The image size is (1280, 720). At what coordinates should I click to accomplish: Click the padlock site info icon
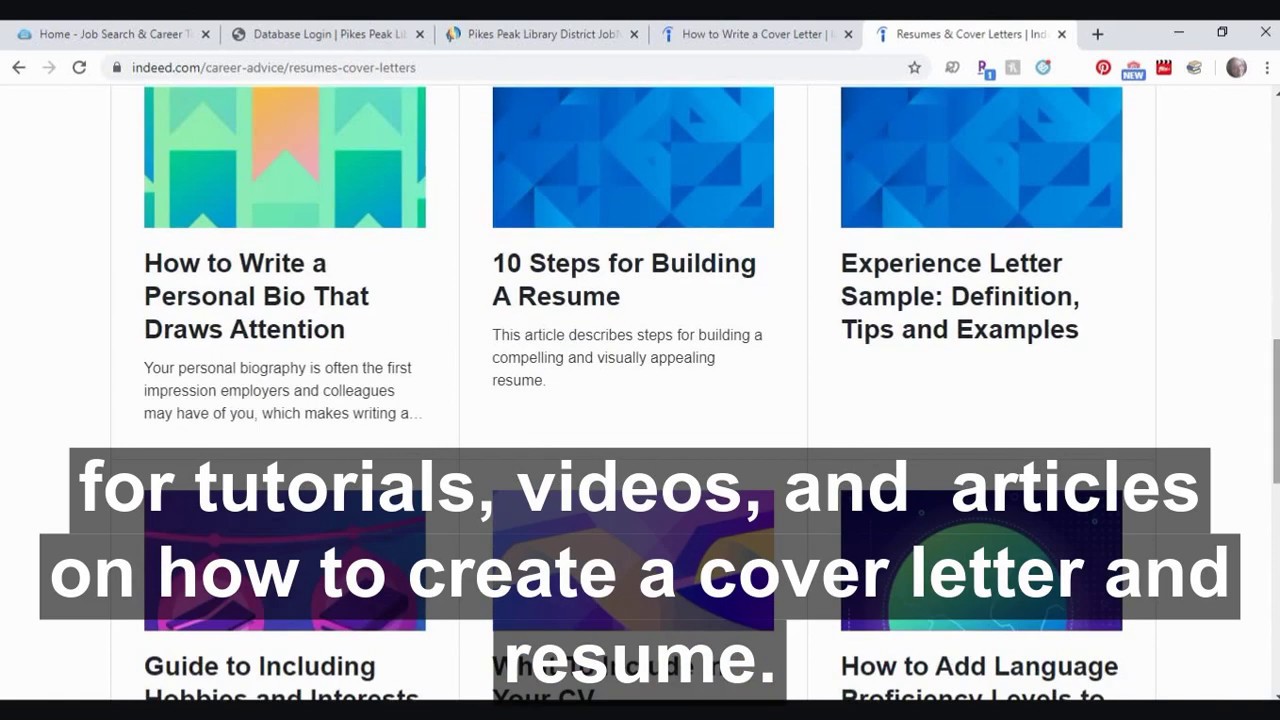(x=117, y=68)
